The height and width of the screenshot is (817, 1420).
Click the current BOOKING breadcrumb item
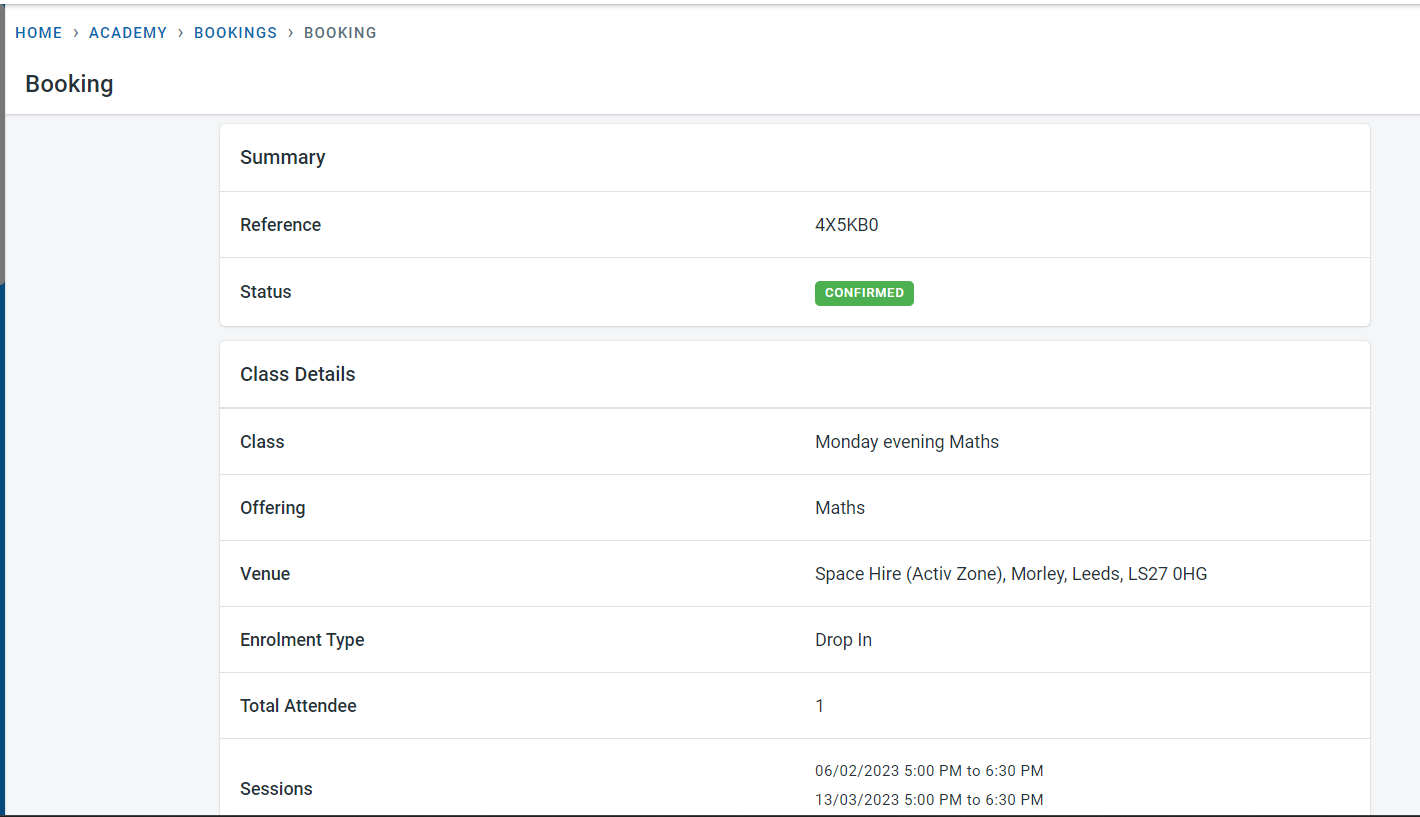coord(340,33)
